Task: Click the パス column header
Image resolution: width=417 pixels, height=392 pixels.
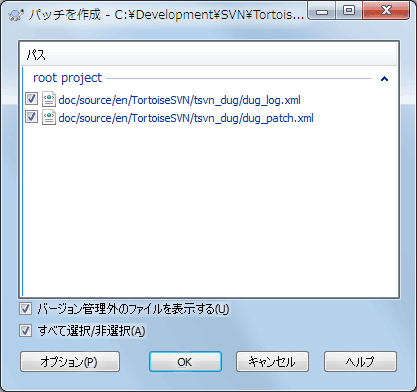Action: 209,54
